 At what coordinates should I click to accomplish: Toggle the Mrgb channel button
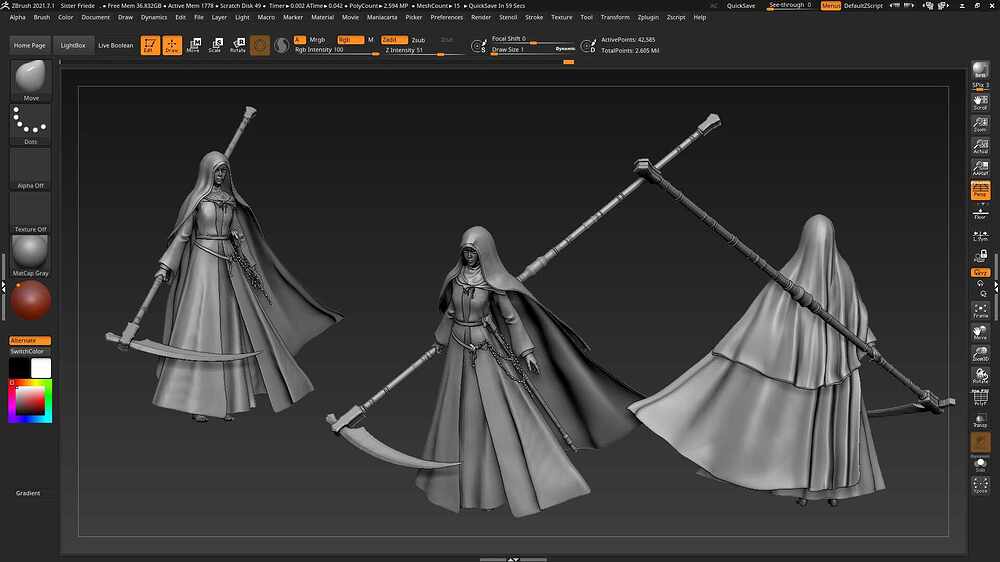click(317, 40)
